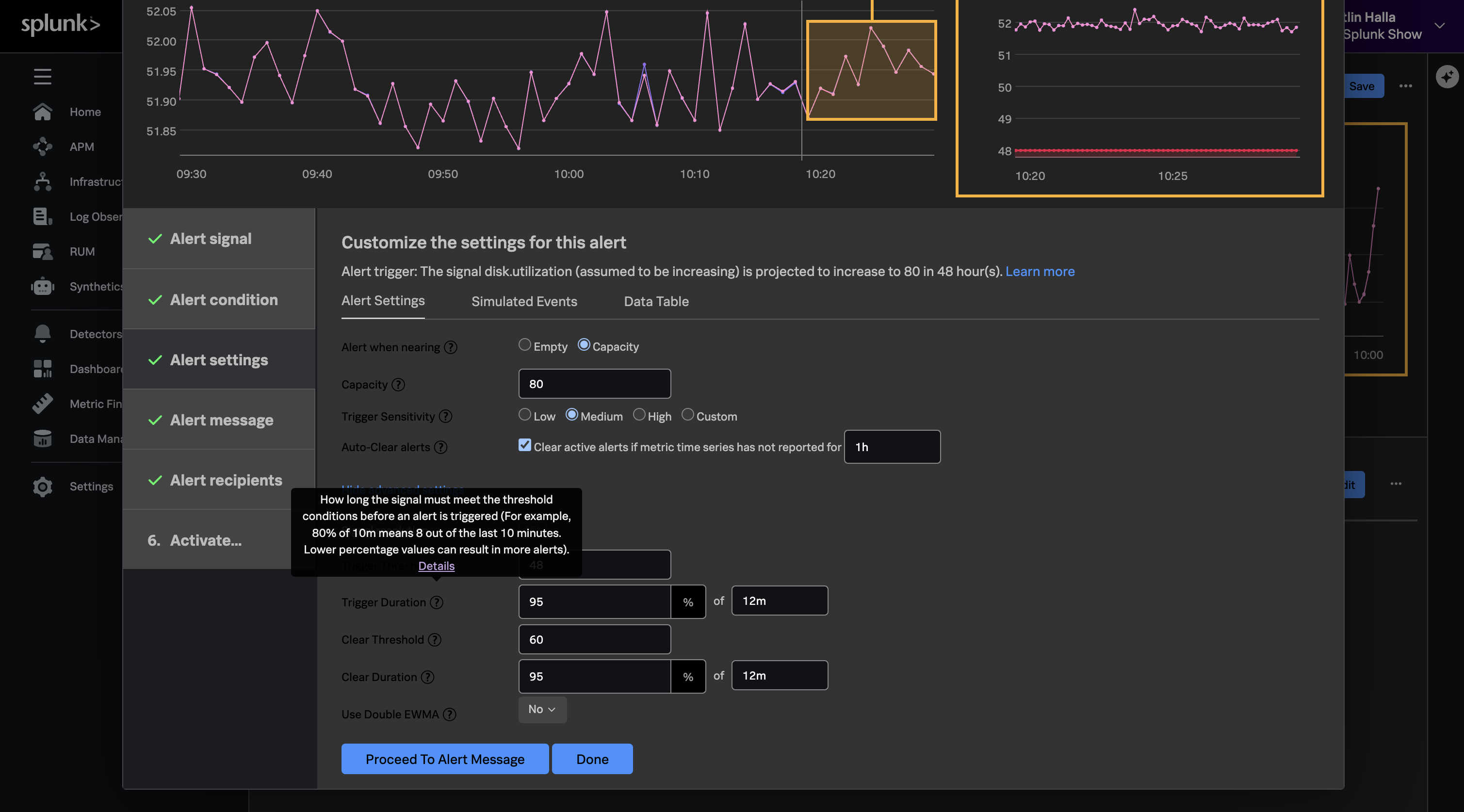Open the Metric Finder ruler icon
The image size is (1464, 812).
pos(43,404)
